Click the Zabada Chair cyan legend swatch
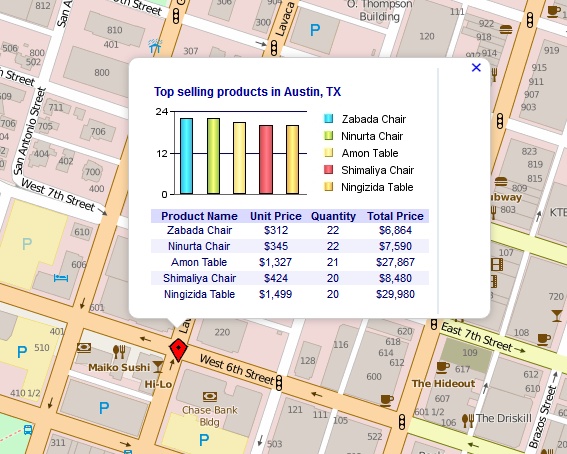The width and height of the screenshot is (567, 454). pos(328,119)
